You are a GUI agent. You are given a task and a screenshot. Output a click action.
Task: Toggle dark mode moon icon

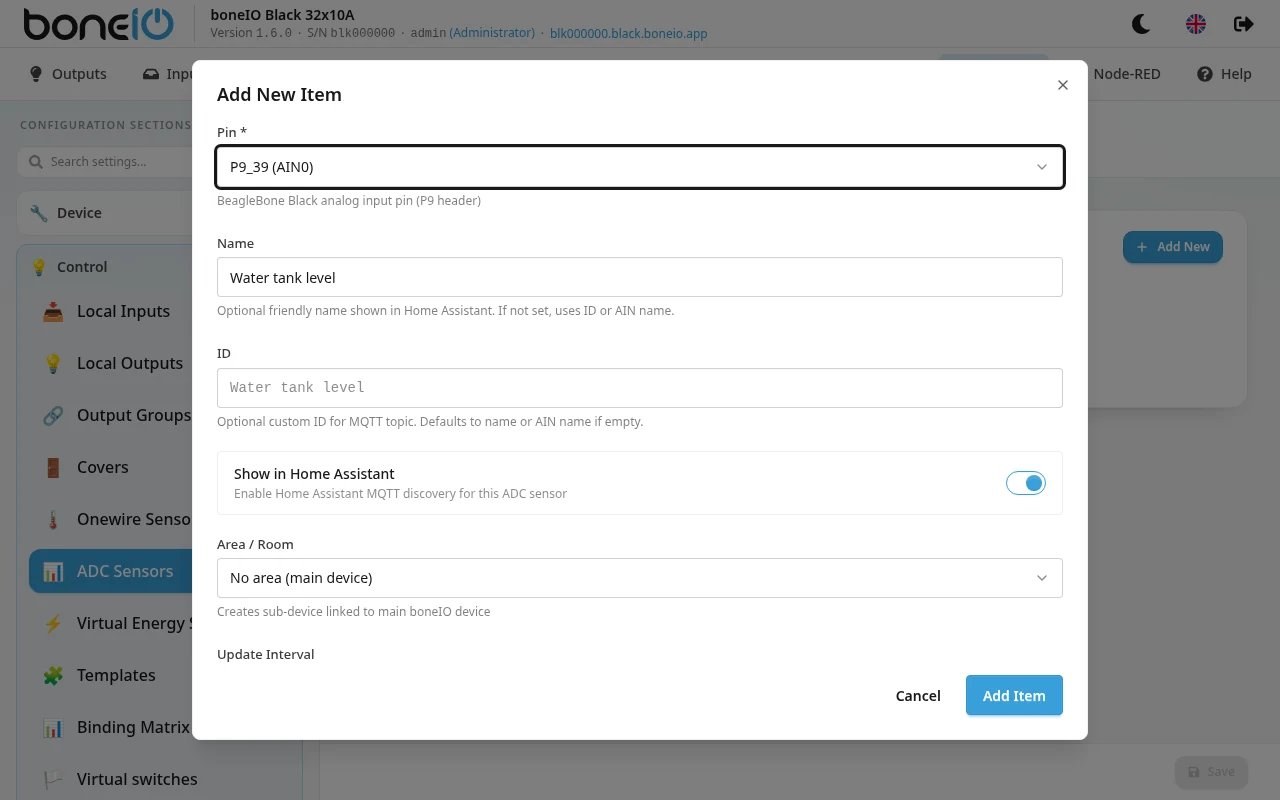pos(1141,24)
